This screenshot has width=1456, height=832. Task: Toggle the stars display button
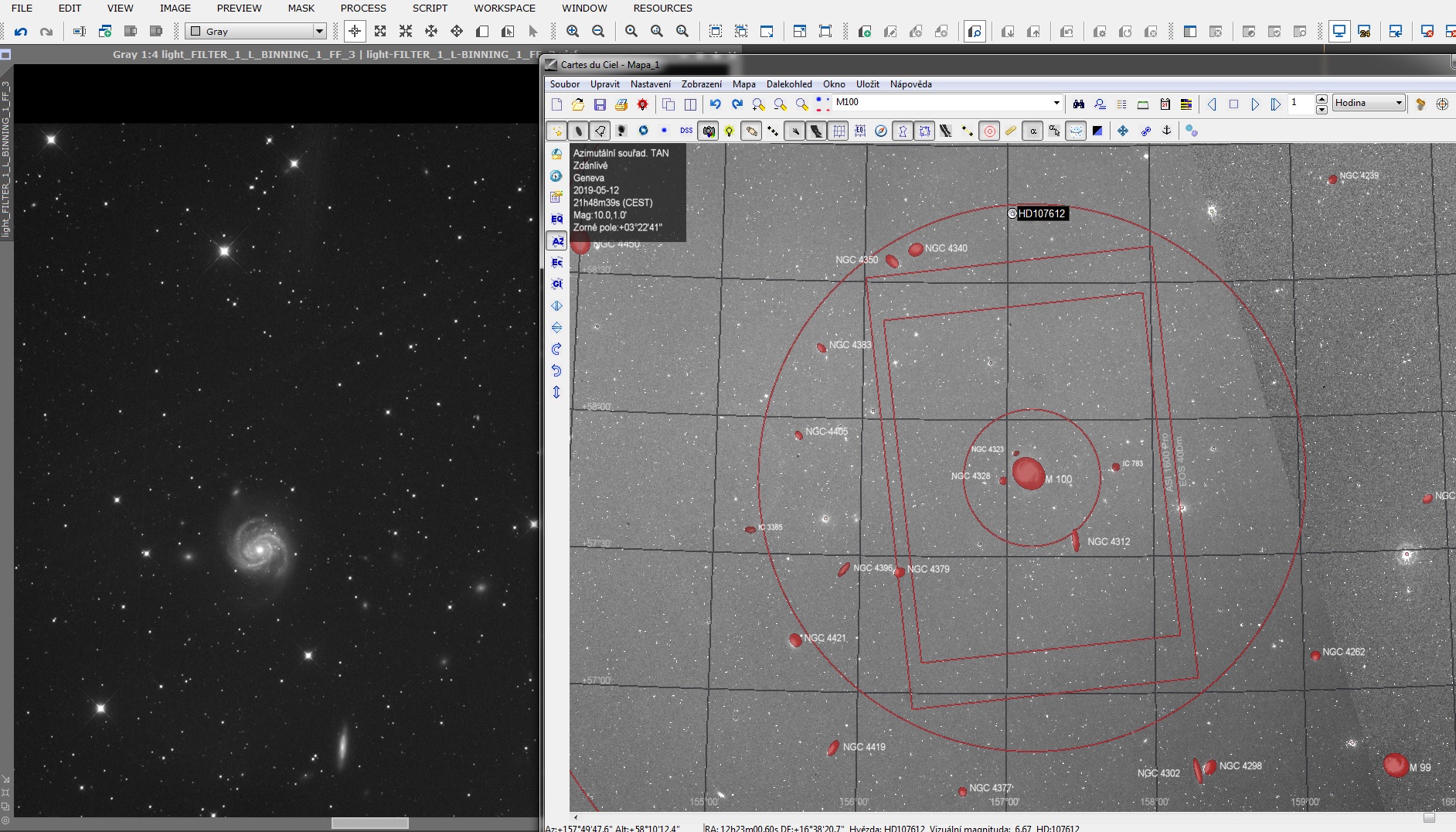coord(556,131)
